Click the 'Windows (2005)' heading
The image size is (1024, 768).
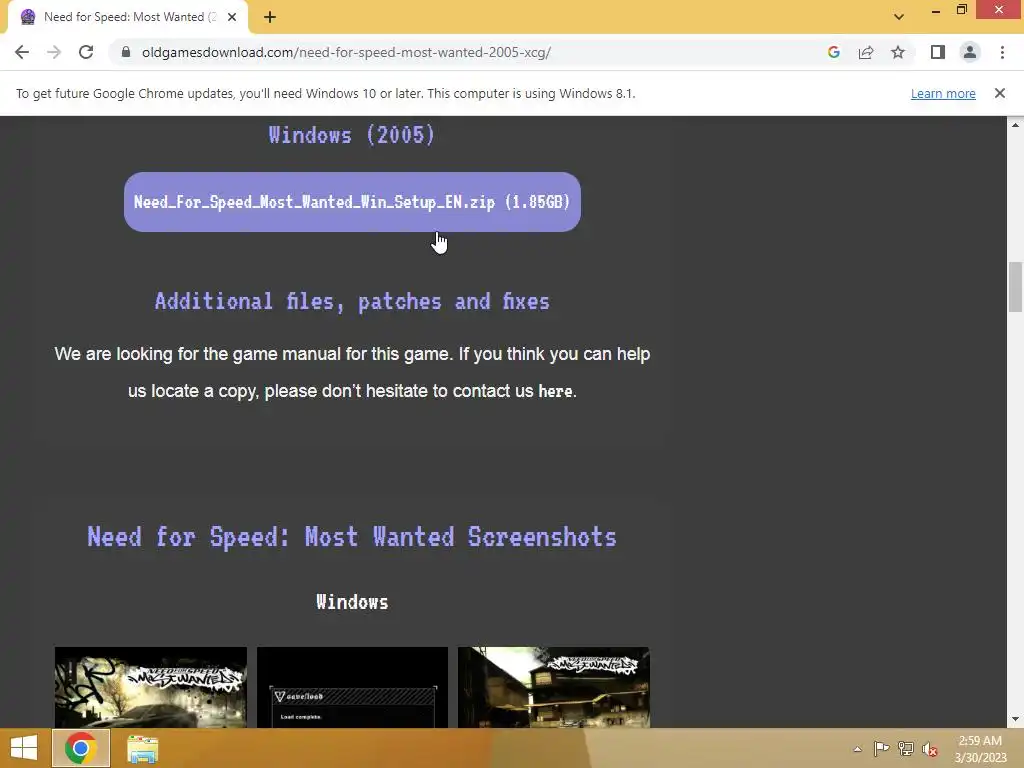click(352, 135)
